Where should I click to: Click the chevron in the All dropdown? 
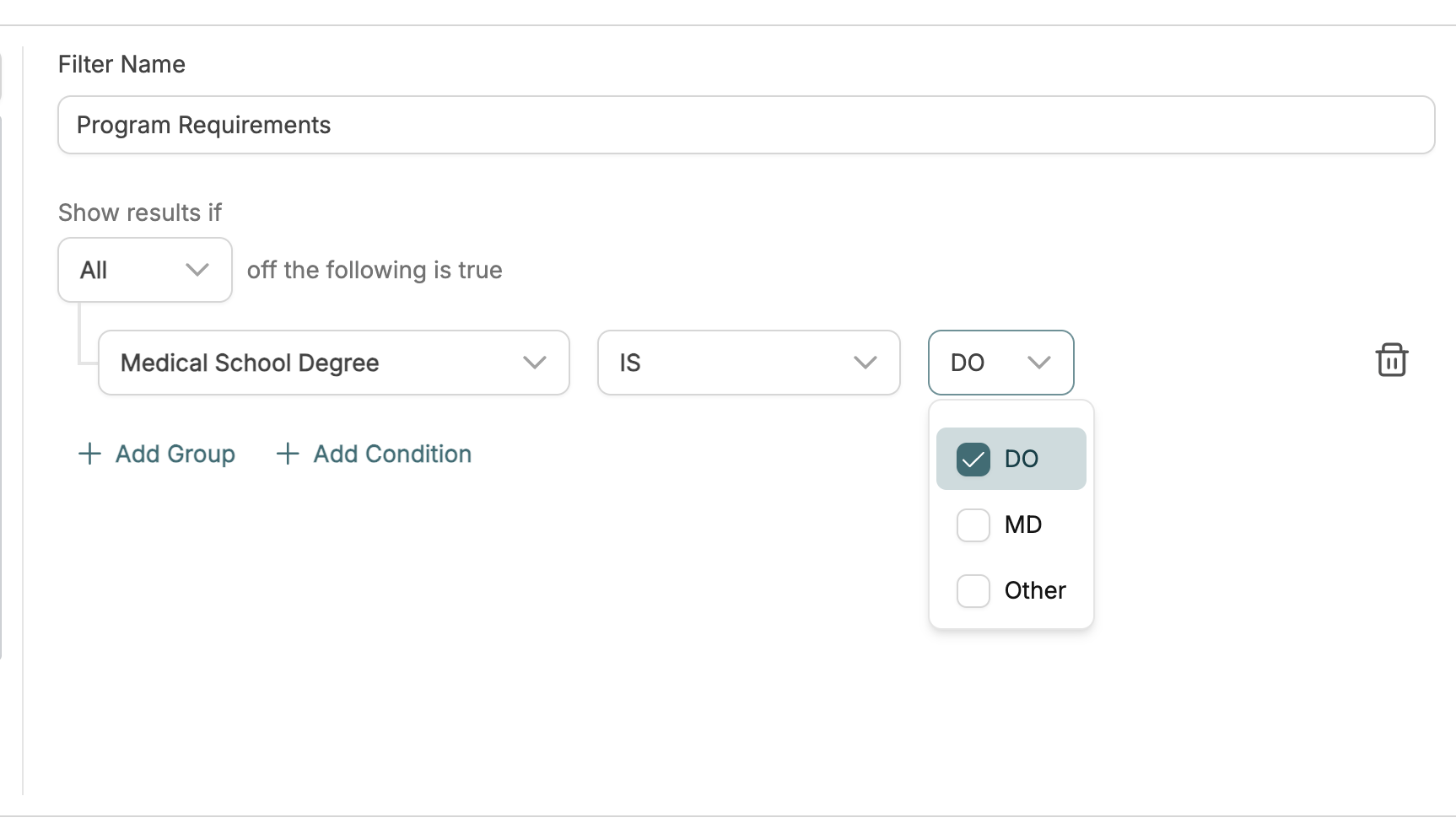(x=197, y=270)
